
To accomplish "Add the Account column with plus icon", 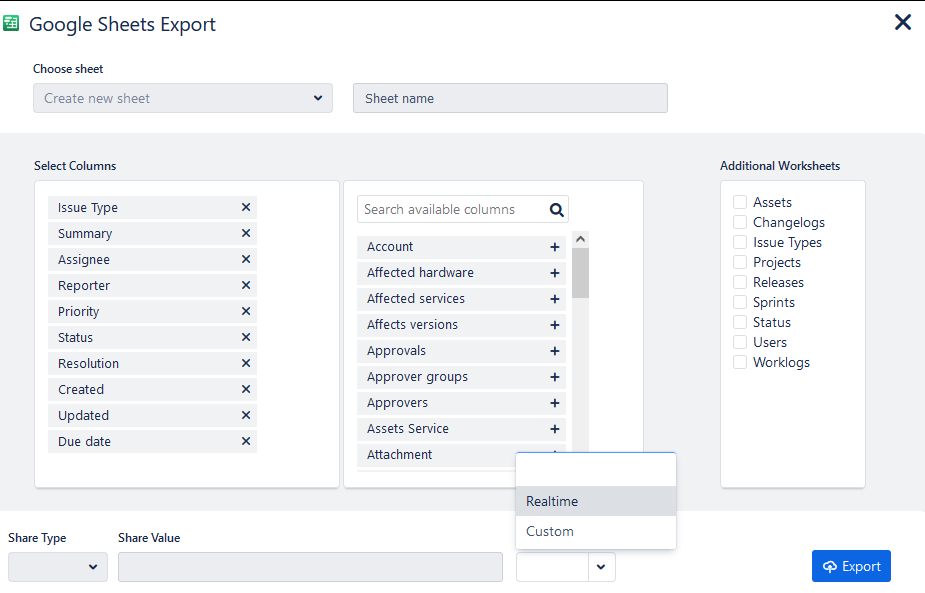I will point(555,247).
